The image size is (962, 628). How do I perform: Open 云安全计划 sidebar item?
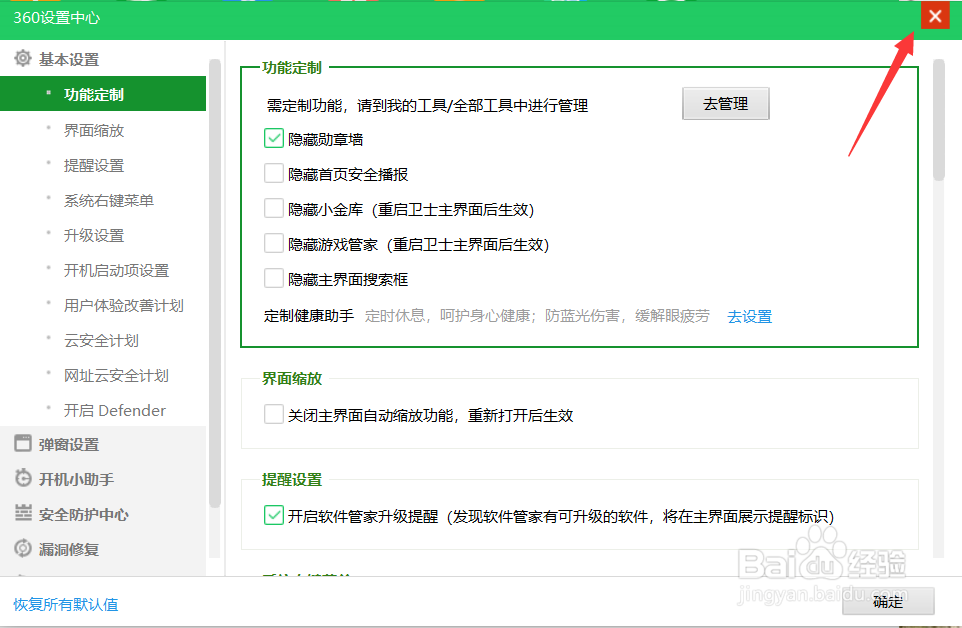(x=103, y=340)
